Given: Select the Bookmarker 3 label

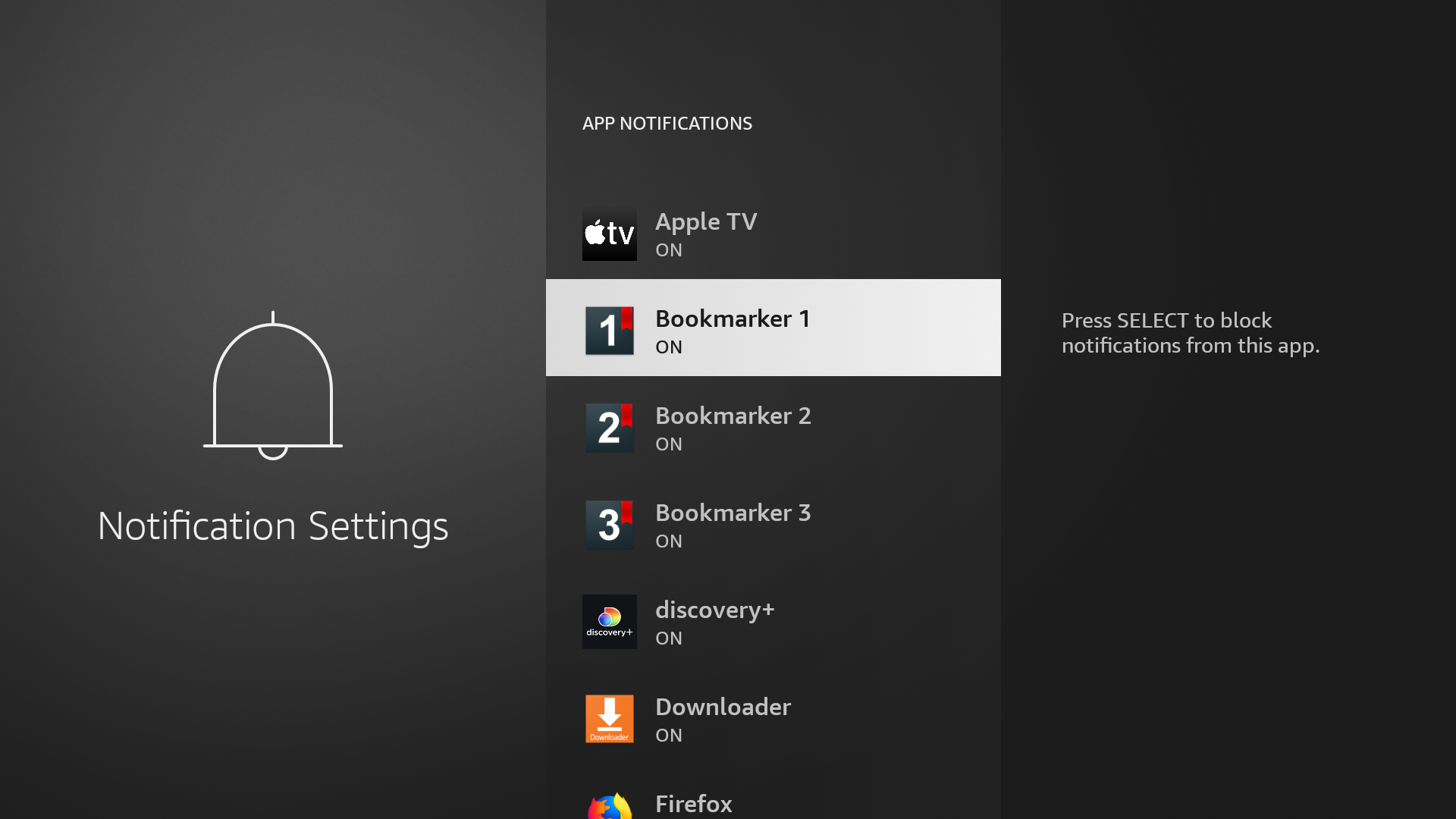Looking at the screenshot, I should tap(733, 513).
